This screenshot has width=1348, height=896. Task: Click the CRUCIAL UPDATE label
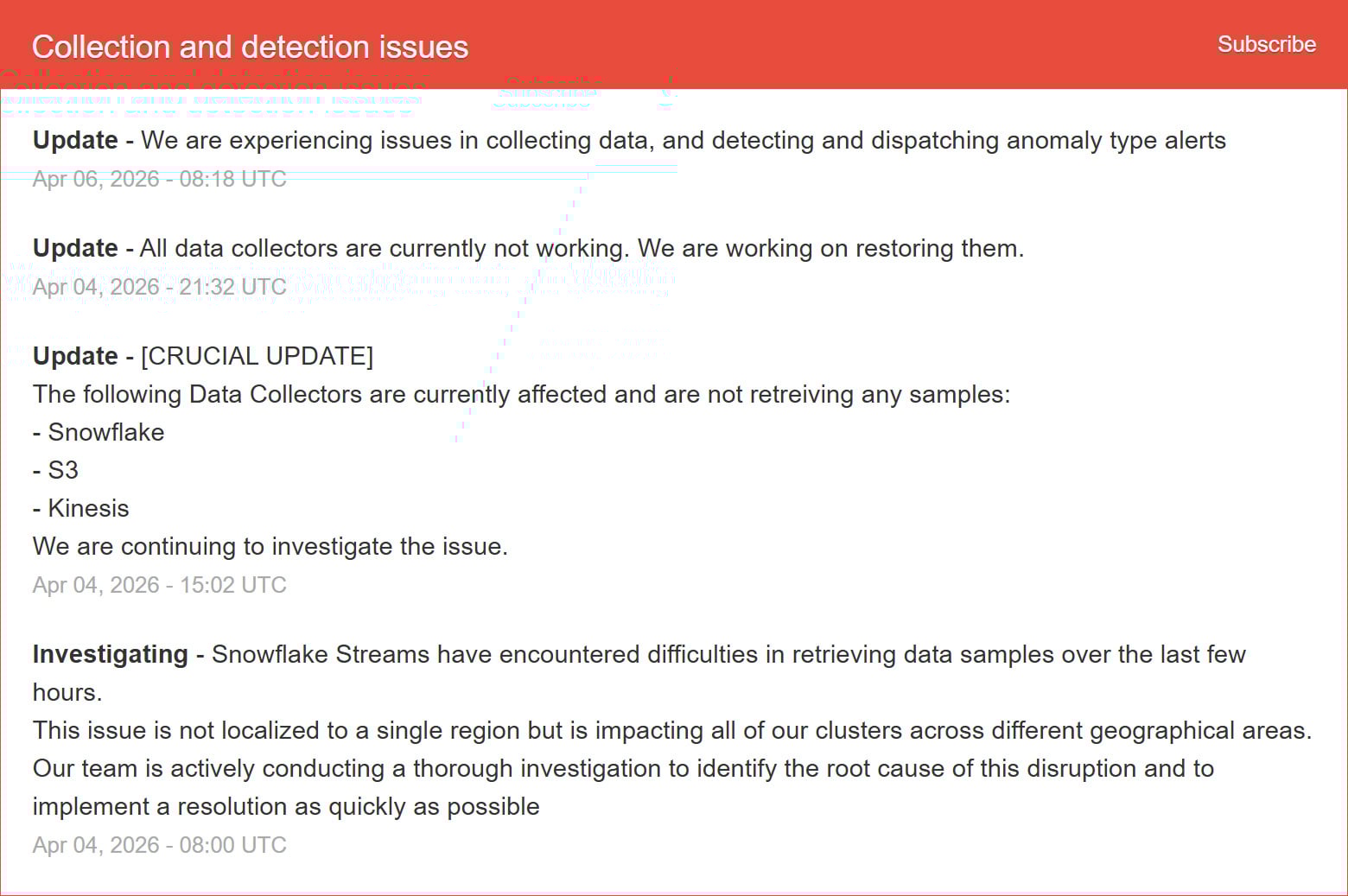point(256,355)
